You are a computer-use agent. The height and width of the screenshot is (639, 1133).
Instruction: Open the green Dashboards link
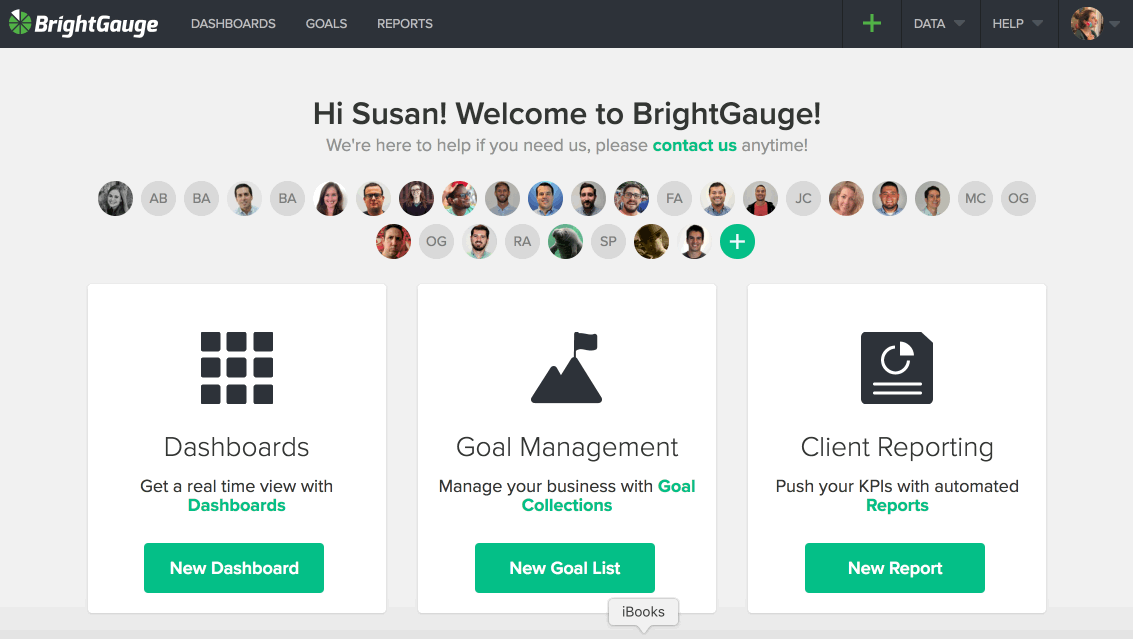pyautogui.click(x=237, y=505)
